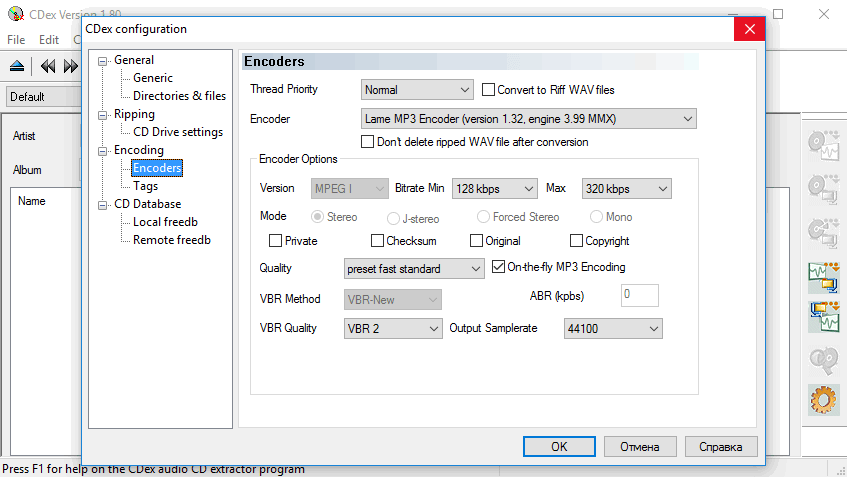Collapse the CD Database tree node

(x=102, y=205)
